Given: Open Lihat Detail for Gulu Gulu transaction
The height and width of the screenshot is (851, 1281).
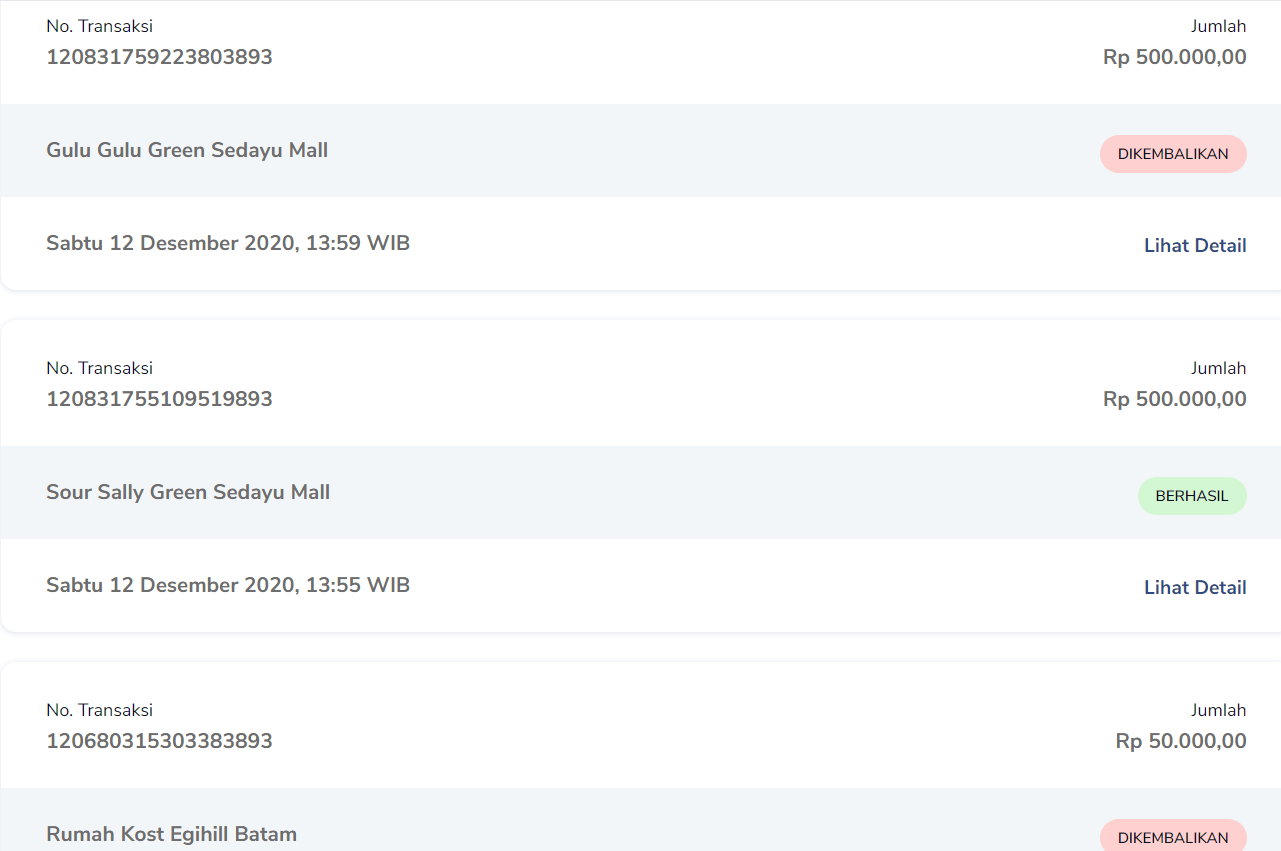Looking at the screenshot, I should [1195, 245].
